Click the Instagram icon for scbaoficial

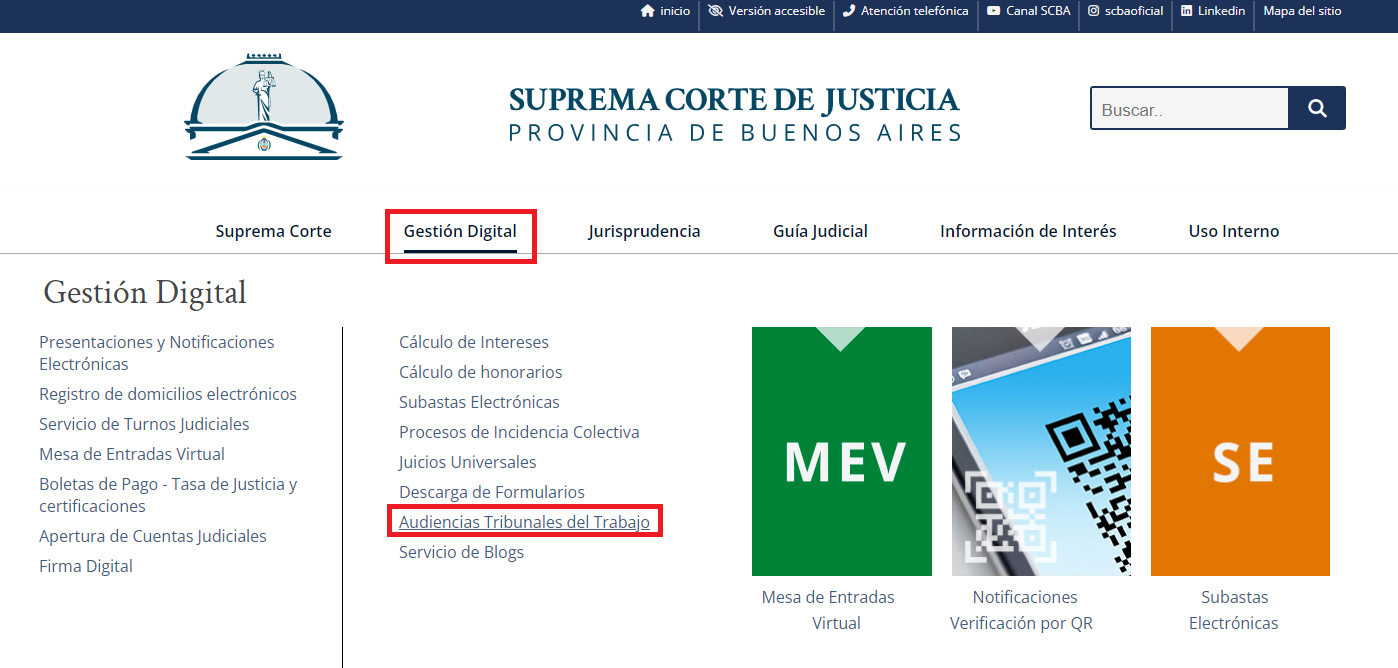(1094, 11)
